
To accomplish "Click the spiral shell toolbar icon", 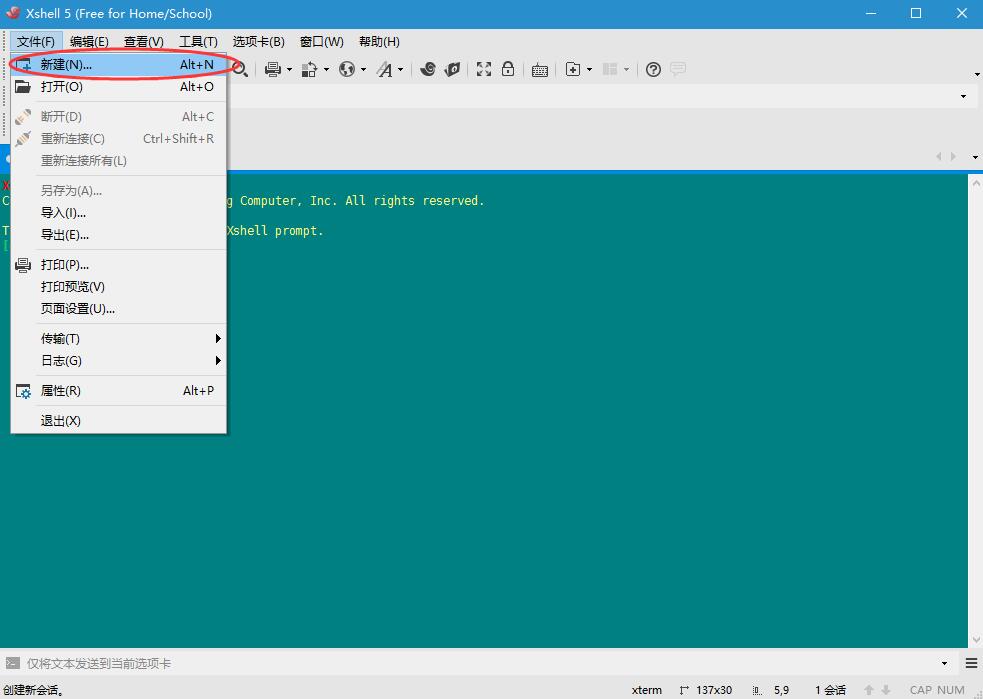I will [x=428, y=69].
